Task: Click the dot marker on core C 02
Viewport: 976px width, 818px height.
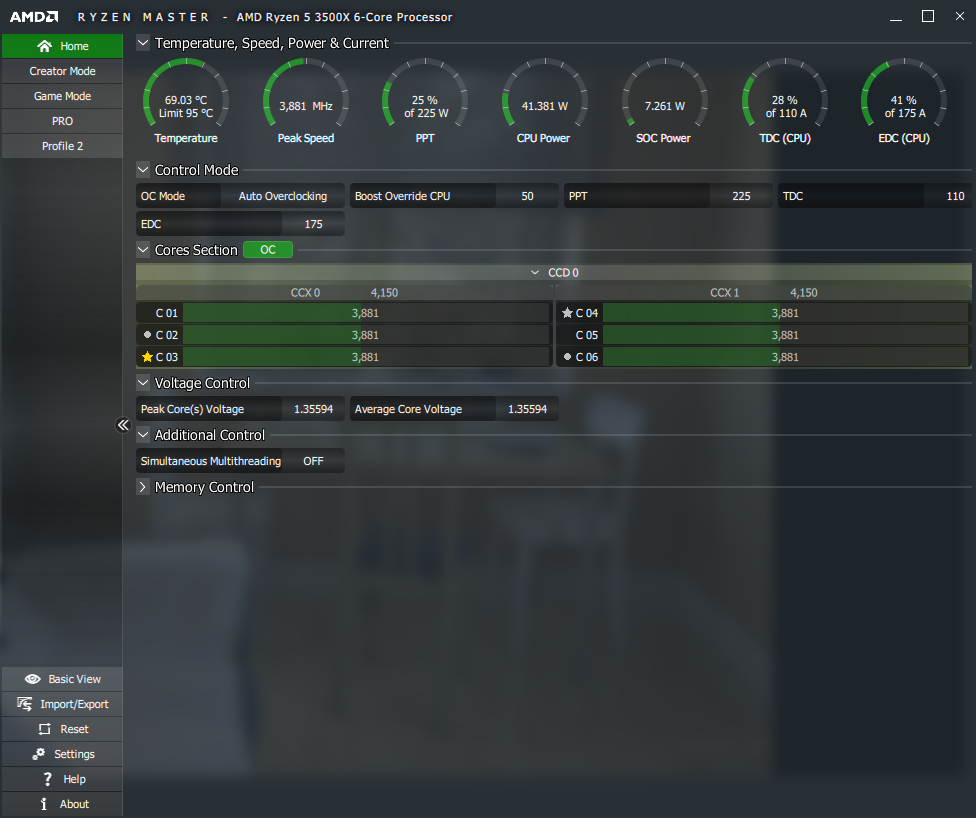Action: tap(148, 335)
